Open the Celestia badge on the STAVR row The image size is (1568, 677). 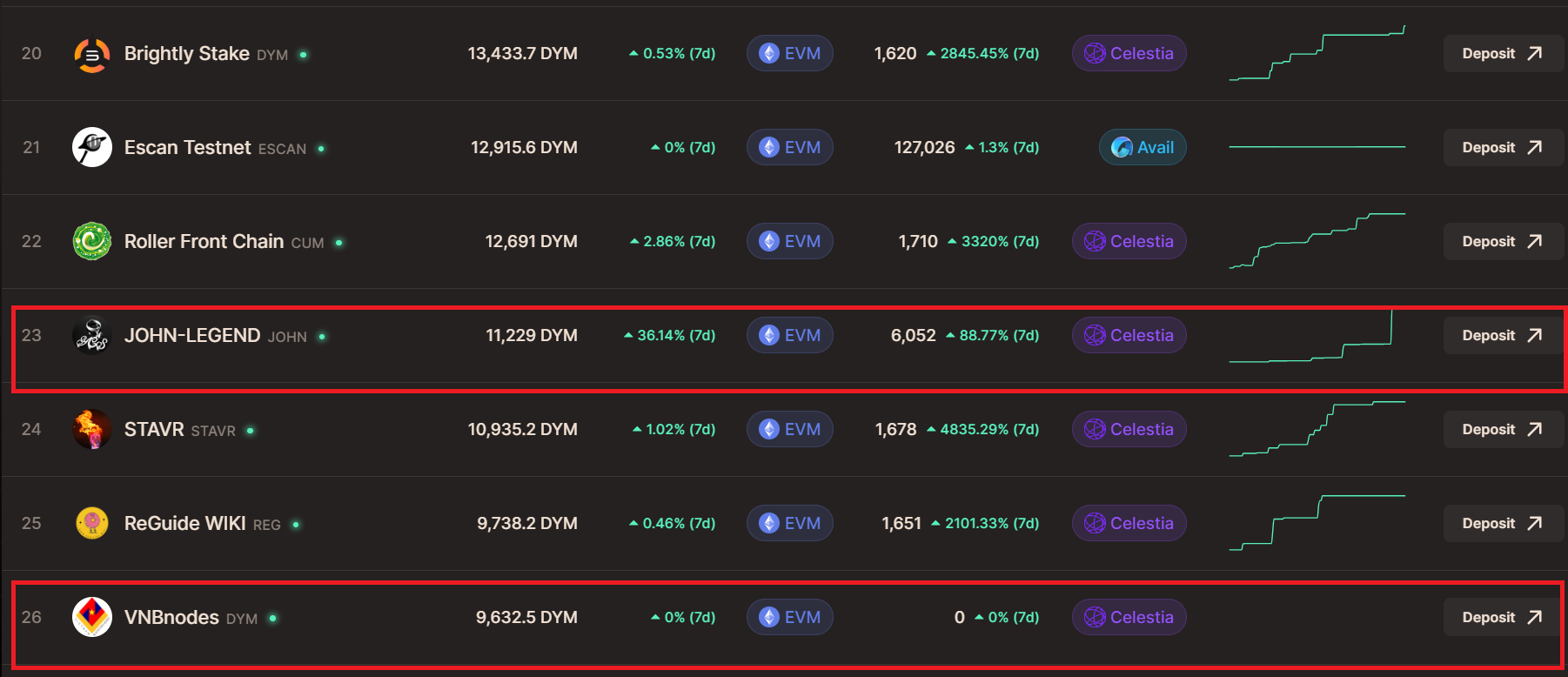pos(1129,429)
